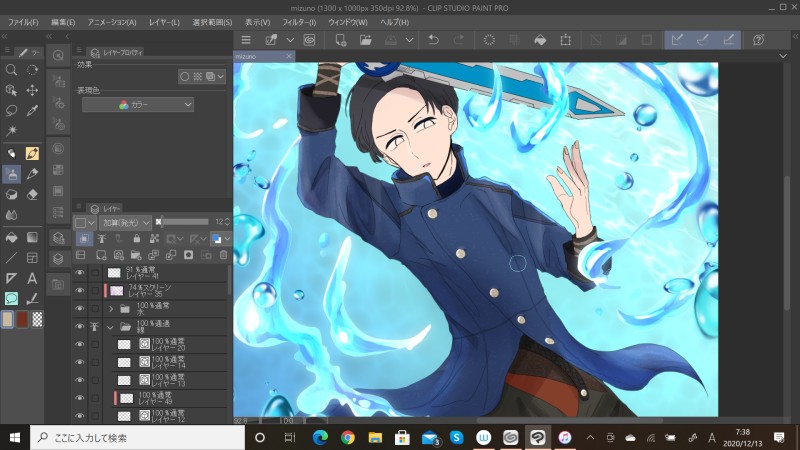Click the Deselect dashed circle icon

(x=489, y=40)
